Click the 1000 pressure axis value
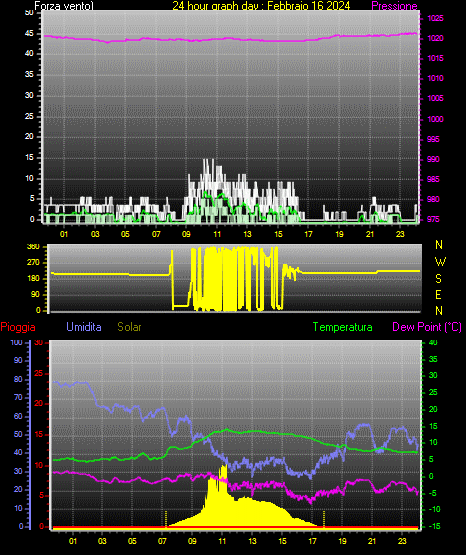 click(435, 119)
